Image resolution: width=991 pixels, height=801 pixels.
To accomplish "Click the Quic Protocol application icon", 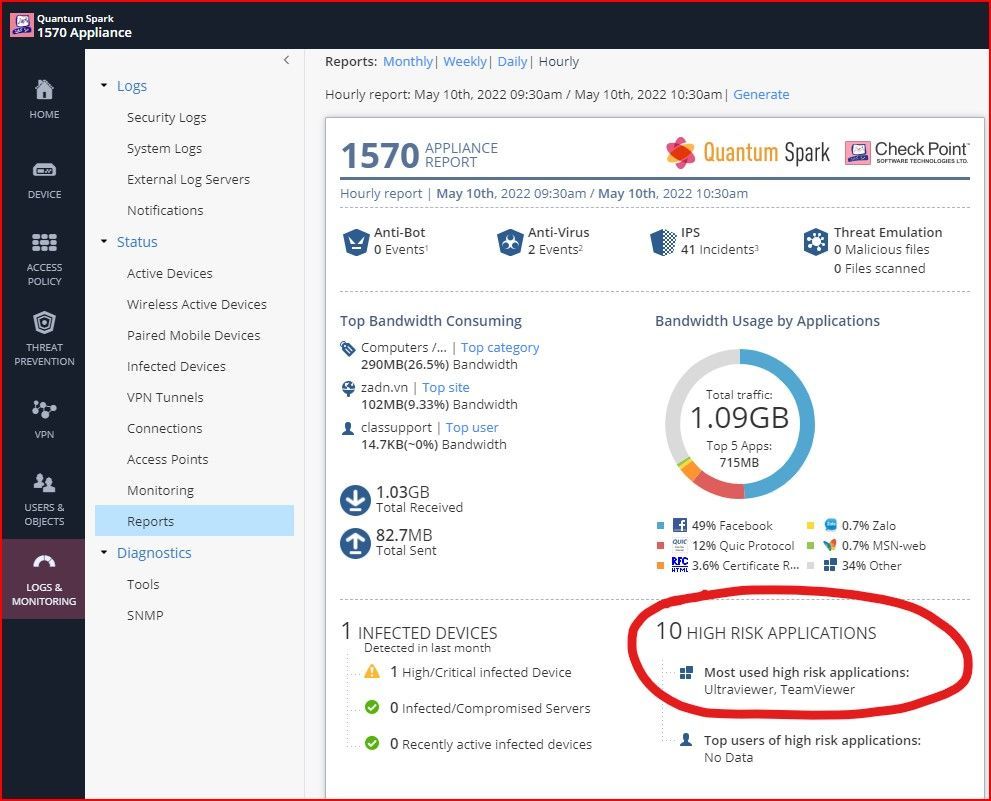I will (679, 545).
